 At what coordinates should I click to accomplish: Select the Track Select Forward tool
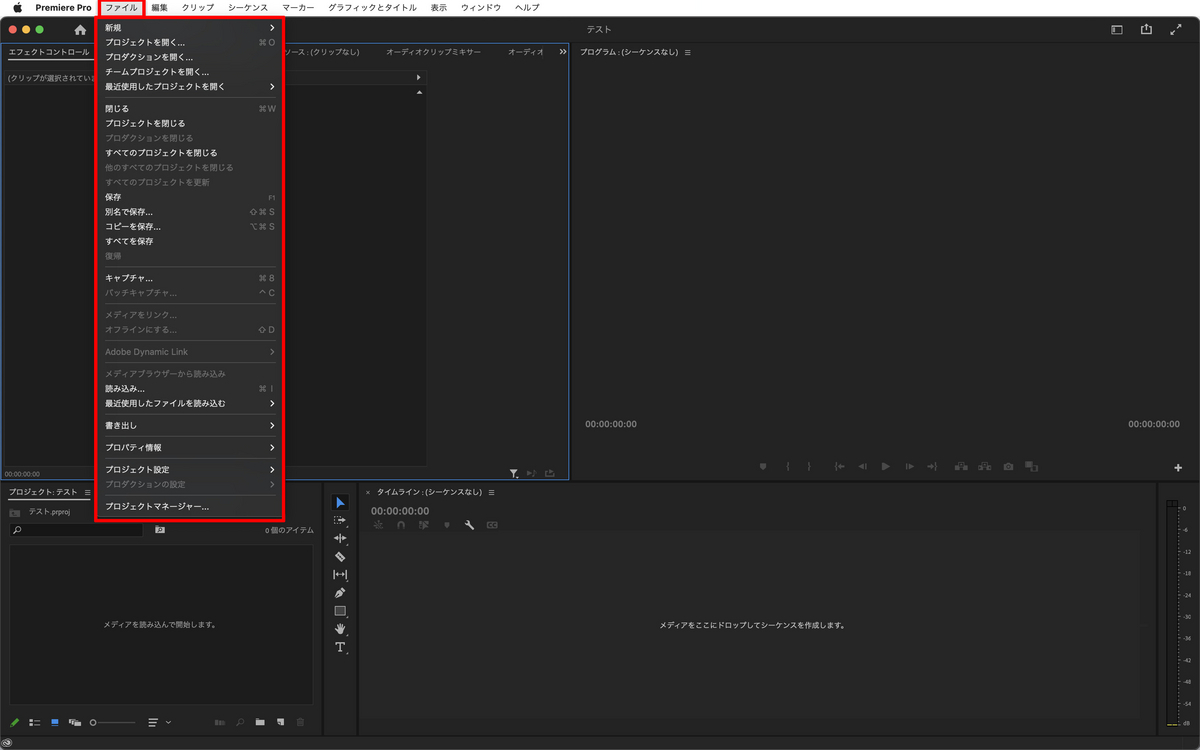click(340, 520)
